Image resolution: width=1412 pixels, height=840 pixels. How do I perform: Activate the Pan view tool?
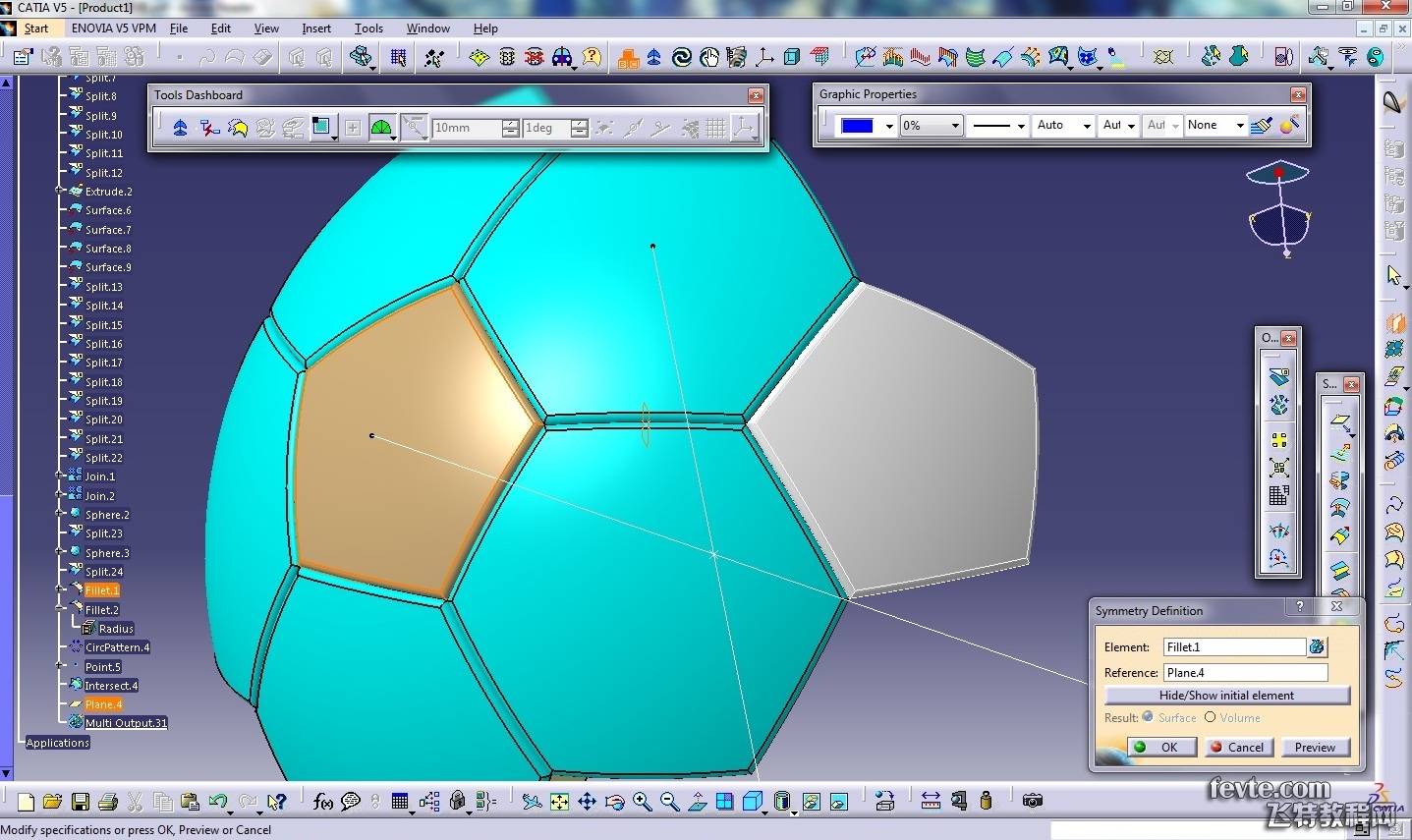[587, 802]
